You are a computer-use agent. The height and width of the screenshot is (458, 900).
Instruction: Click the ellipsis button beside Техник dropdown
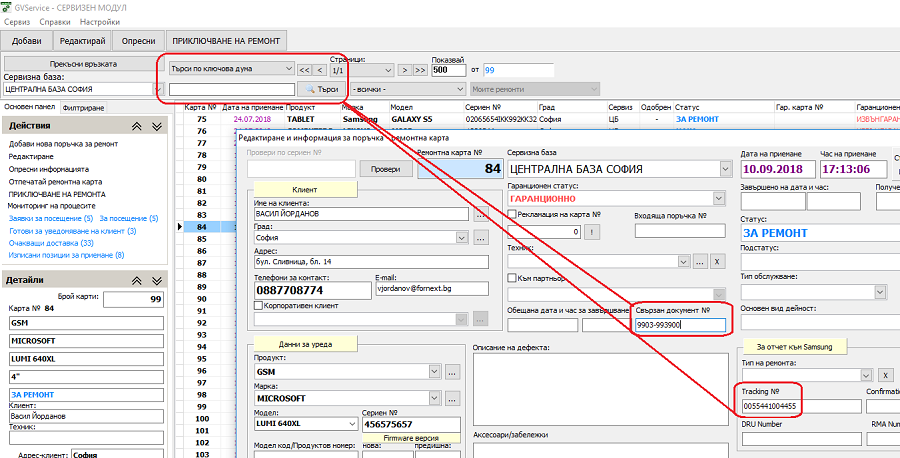[x=700, y=261]
